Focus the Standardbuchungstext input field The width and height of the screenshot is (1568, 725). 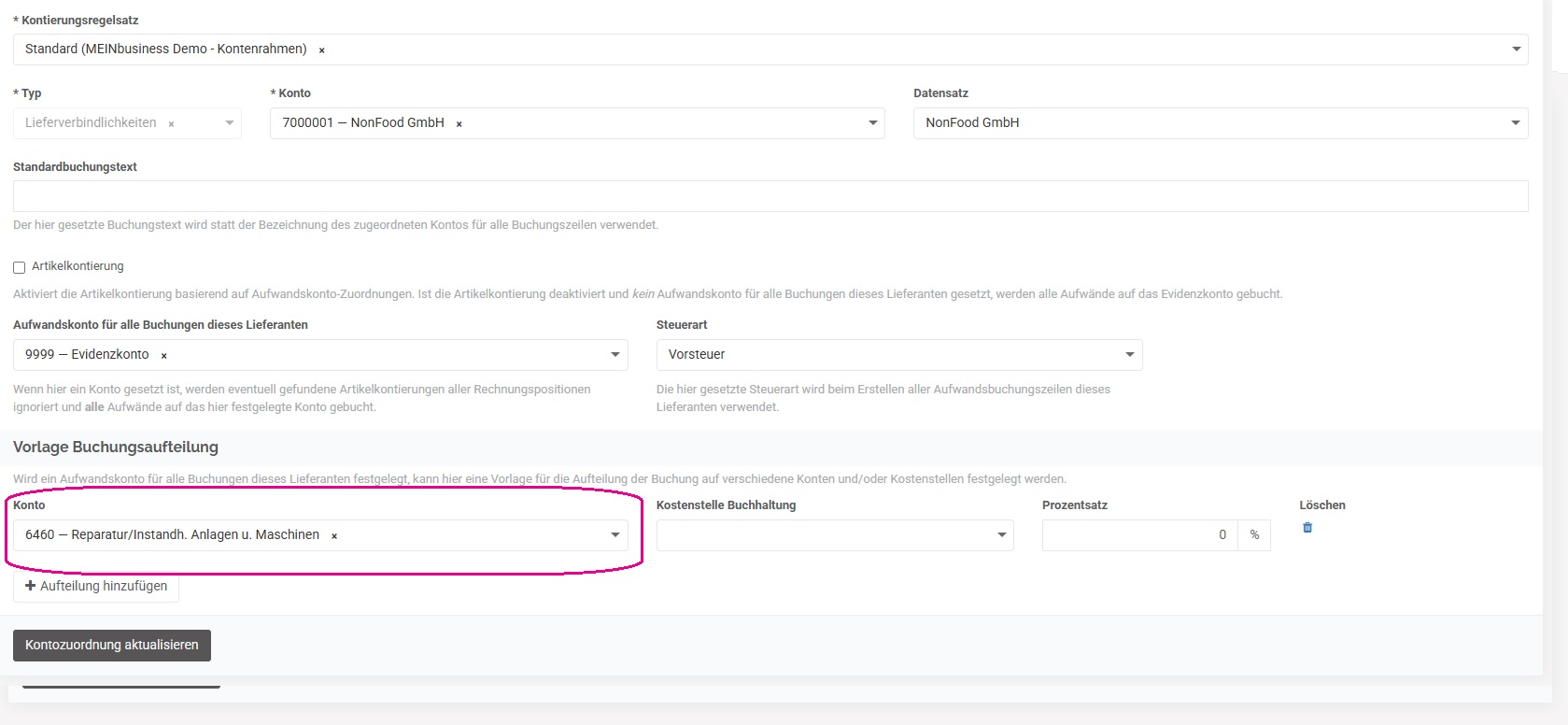(770, 196)
